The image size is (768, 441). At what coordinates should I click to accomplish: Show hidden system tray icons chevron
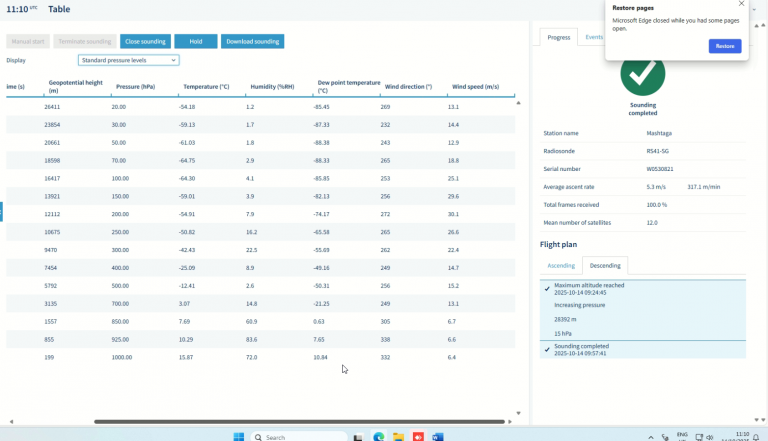point(650,437)
